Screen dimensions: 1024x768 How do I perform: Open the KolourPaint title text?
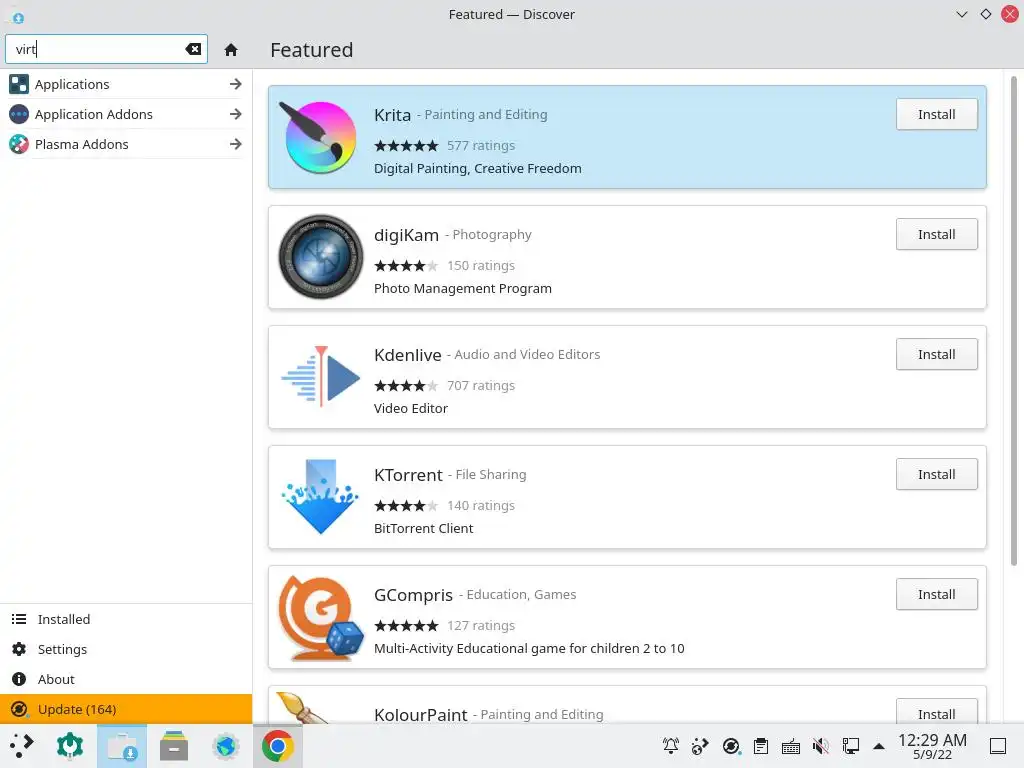pos(421,715)
